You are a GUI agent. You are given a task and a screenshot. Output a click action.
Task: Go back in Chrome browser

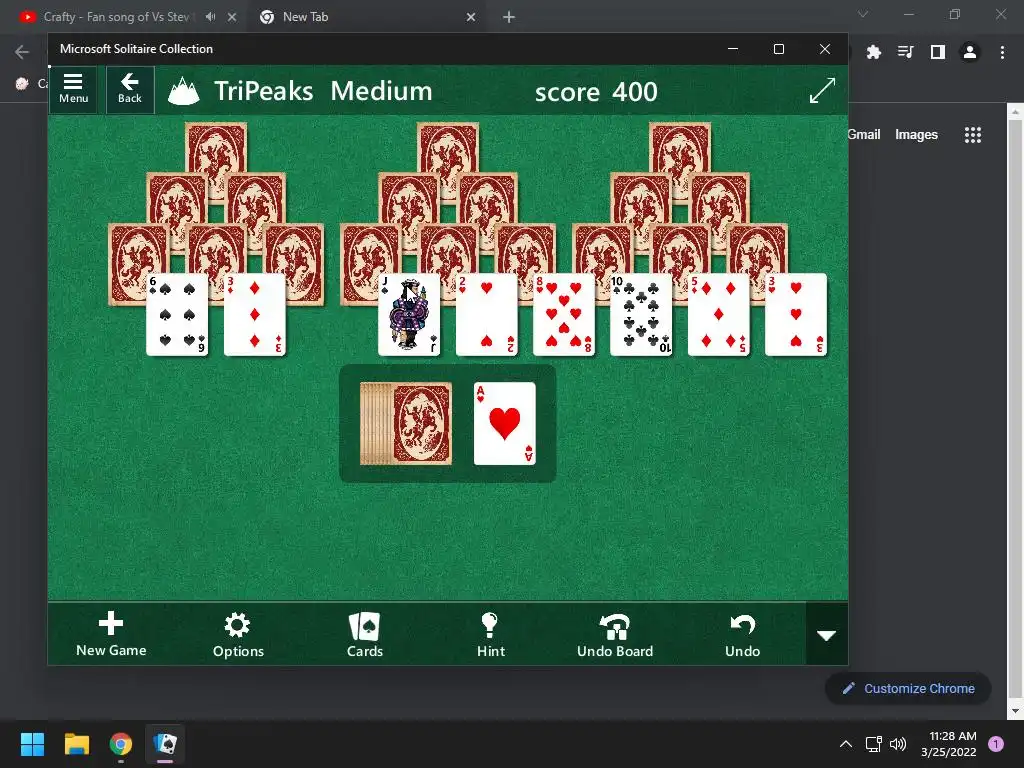pos(22,52)
